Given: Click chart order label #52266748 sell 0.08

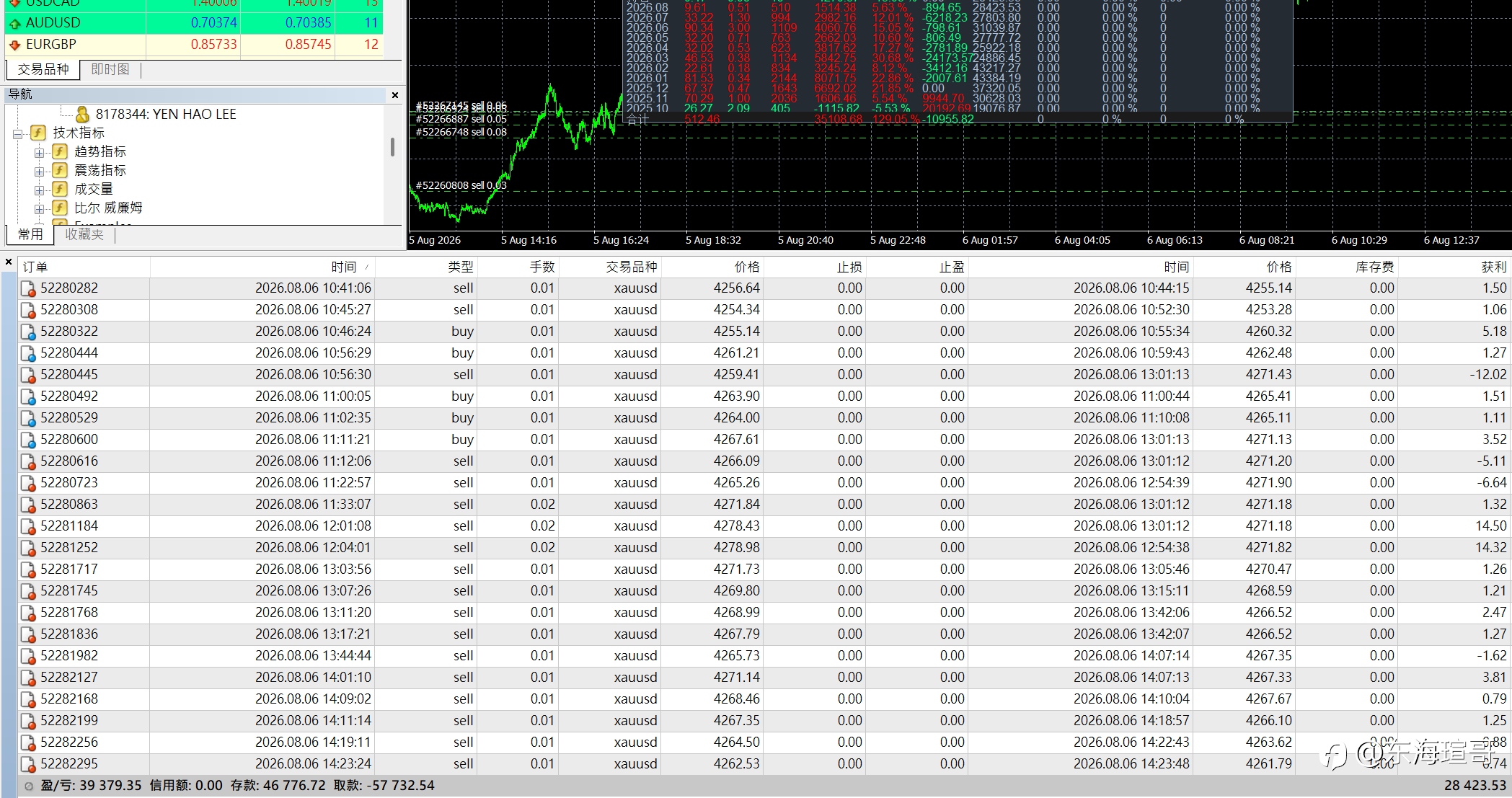Looking at the screenshot, I should click(x=461, y=132).
